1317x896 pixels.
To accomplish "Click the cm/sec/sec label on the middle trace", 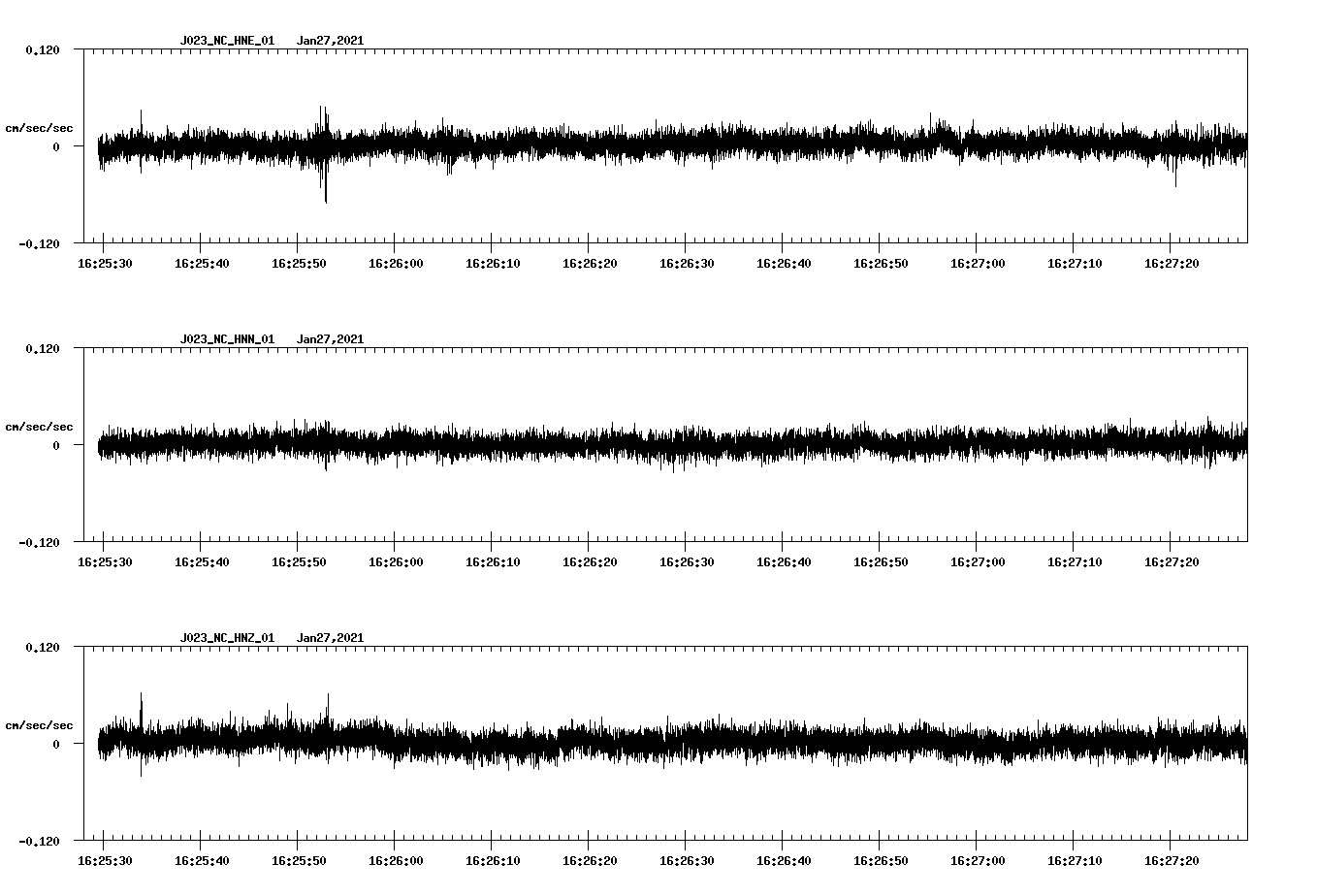I will [x=39, y=426].
